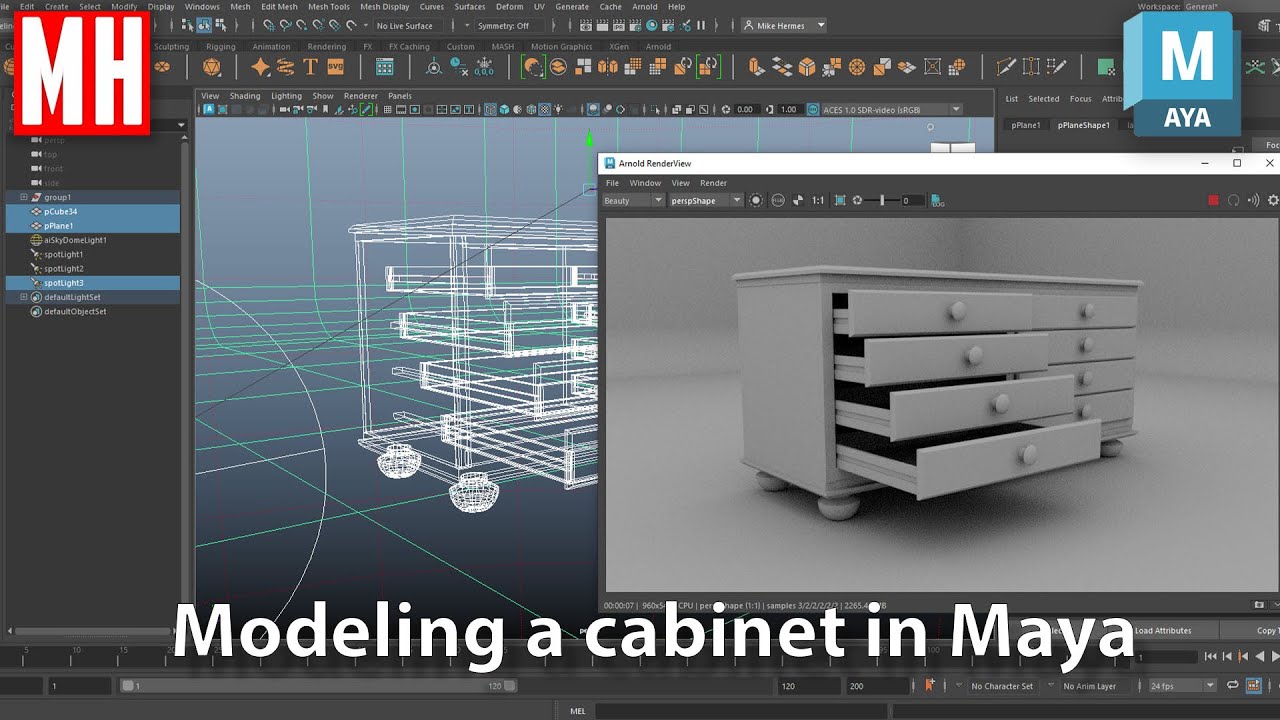Switch to the Motion Graphics shelf tab
Viewport: 1280px width, 720px height.
(x=561, y=46)
